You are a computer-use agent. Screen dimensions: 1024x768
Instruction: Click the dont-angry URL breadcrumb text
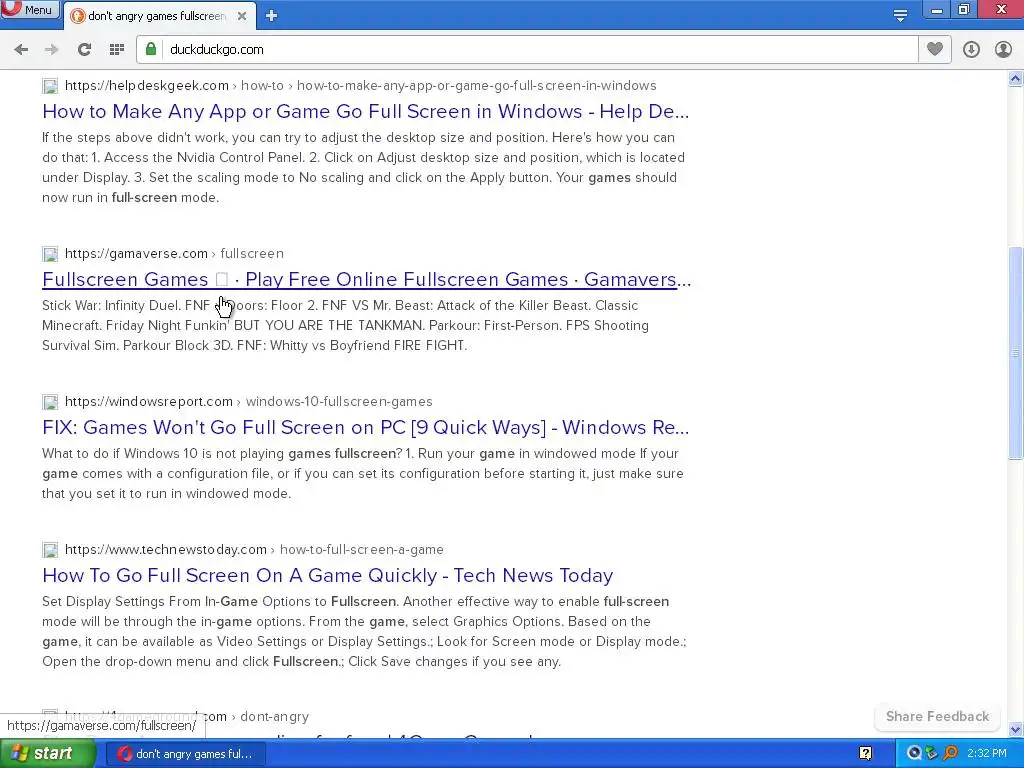(274, 716)
